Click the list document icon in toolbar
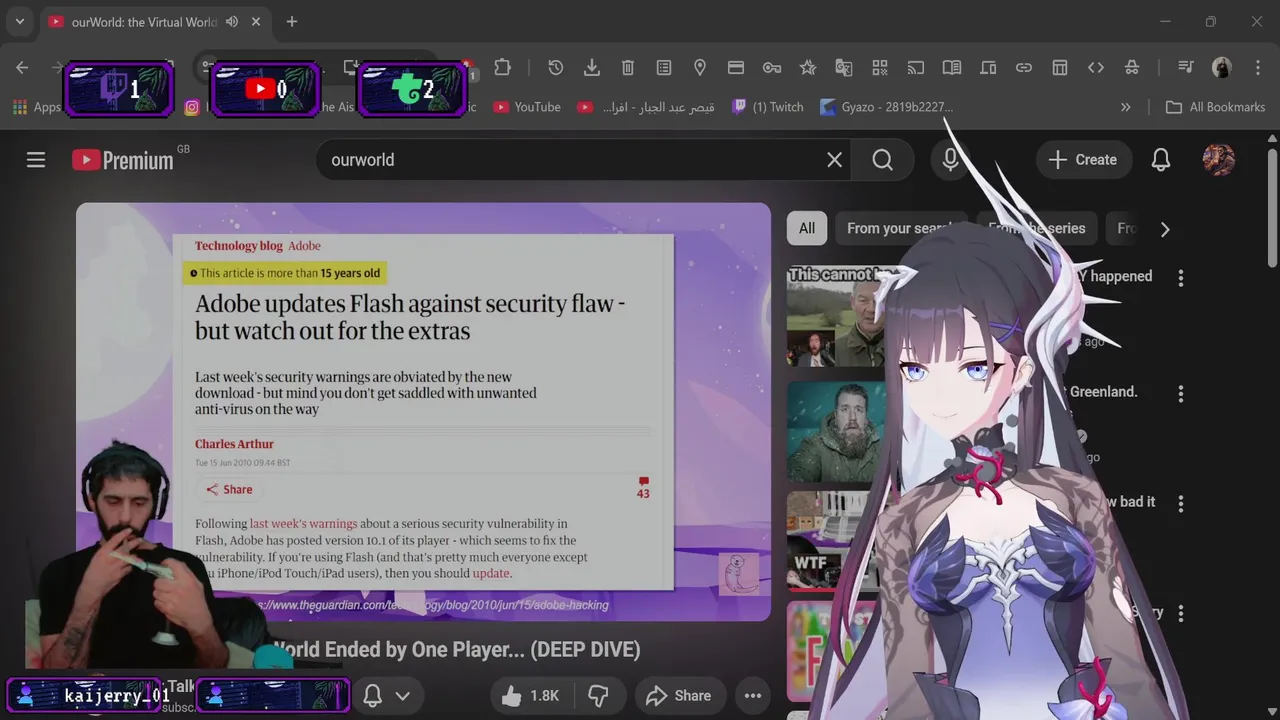1280x720 pixels. point(664,67)
